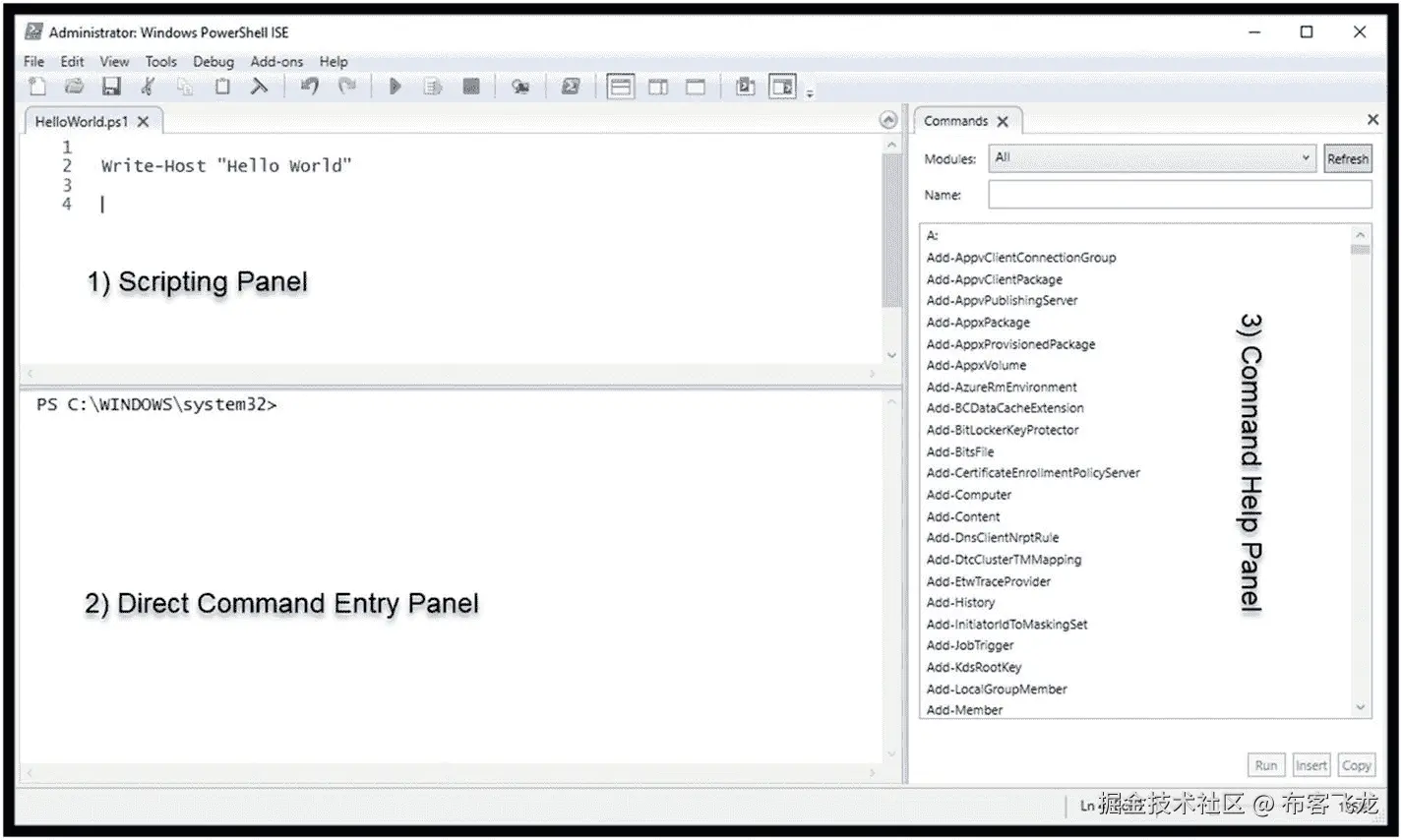Open the Help menu
The height and width of the screenshot is (840, 1402).
pos(334,61)
